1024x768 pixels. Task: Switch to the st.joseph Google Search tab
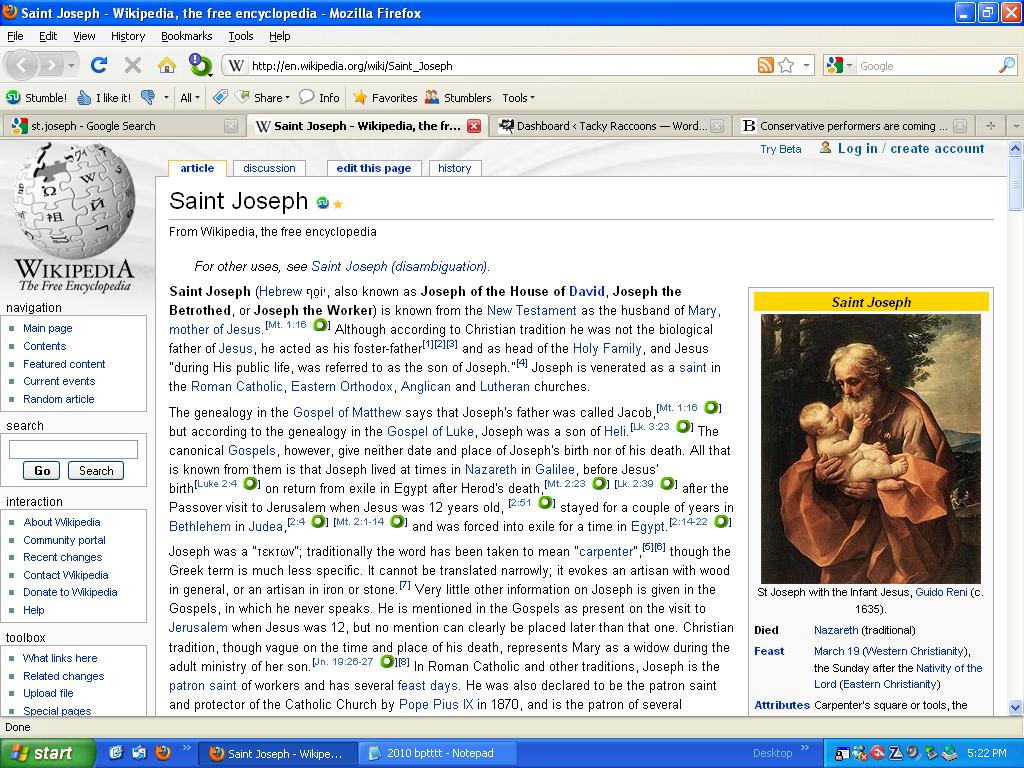[93, 126]
